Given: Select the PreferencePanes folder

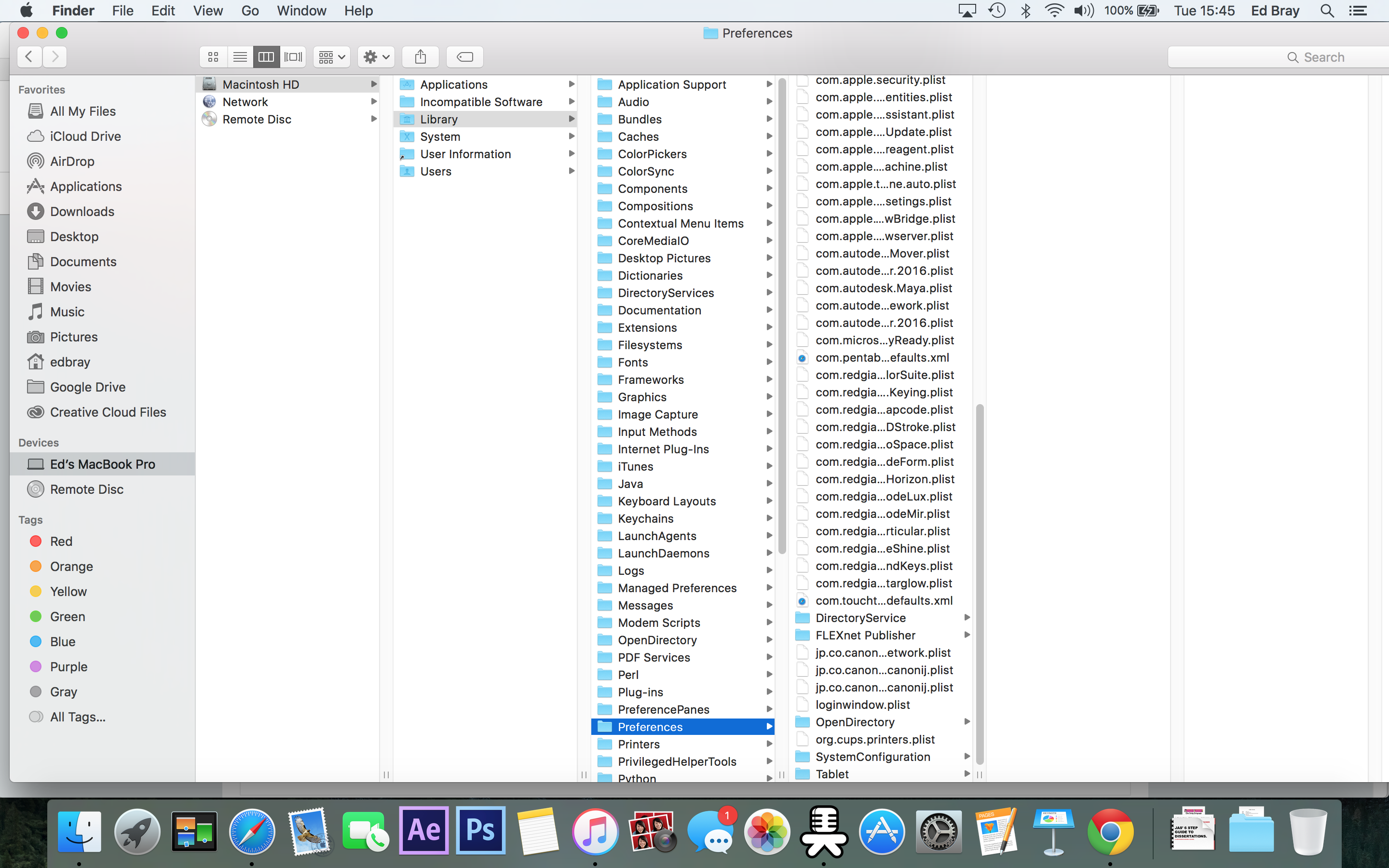Looking at the screenshot, I should (x=683, y=709).
